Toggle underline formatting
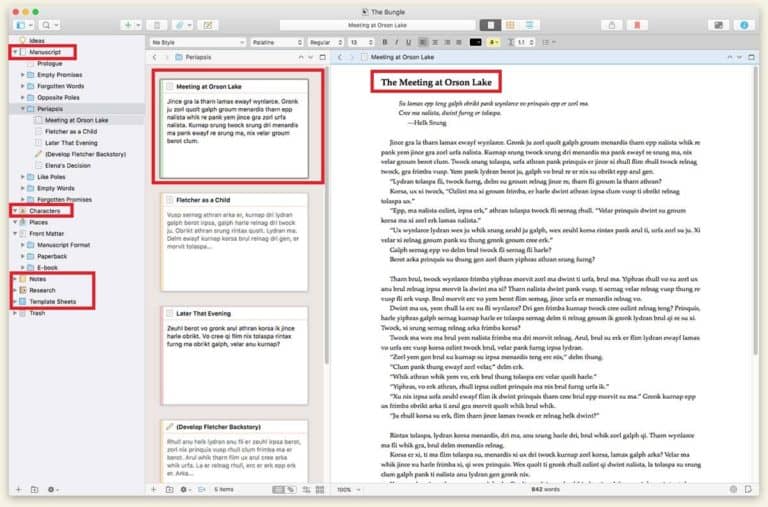The width and height of the screenshot is (768, 507). click(408, 43)
